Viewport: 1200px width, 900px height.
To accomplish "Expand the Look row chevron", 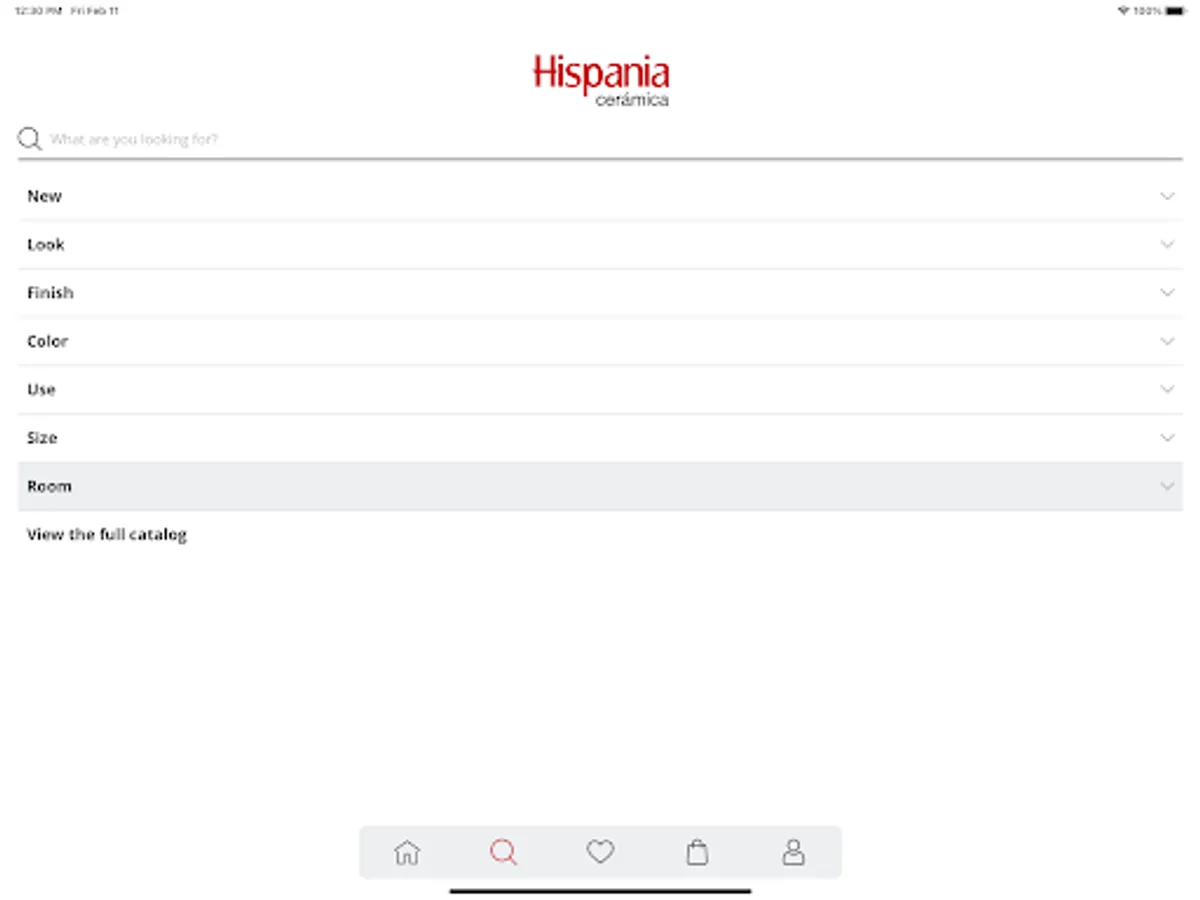I will coord(1167,244).
